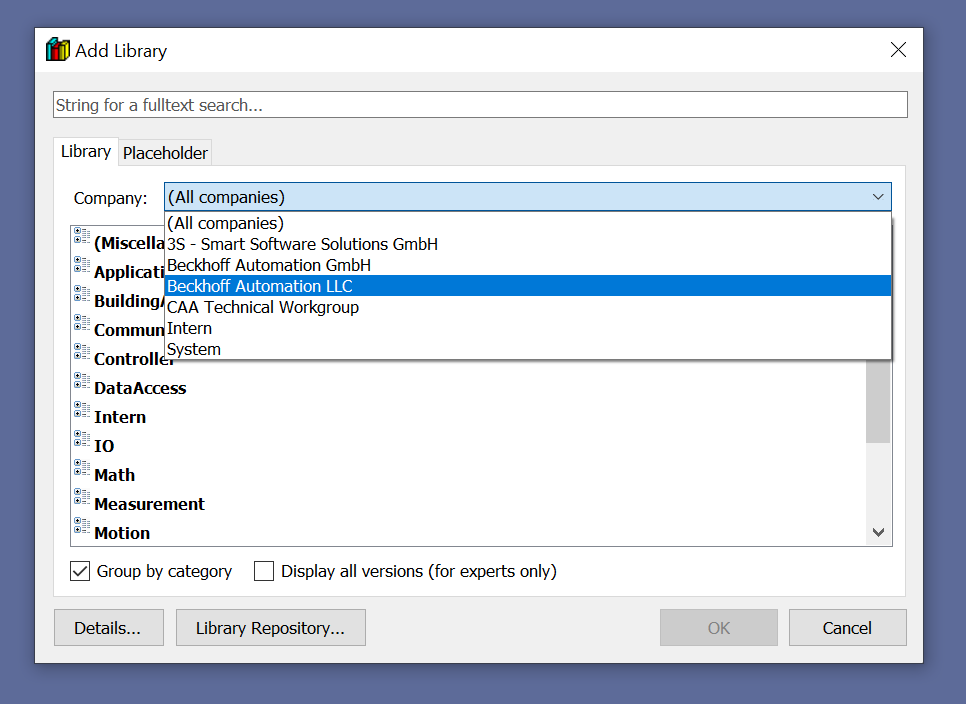This screenshot has height=704, width=966.
Task: Select the Measurement category row
Action: [x=149, y=504]
